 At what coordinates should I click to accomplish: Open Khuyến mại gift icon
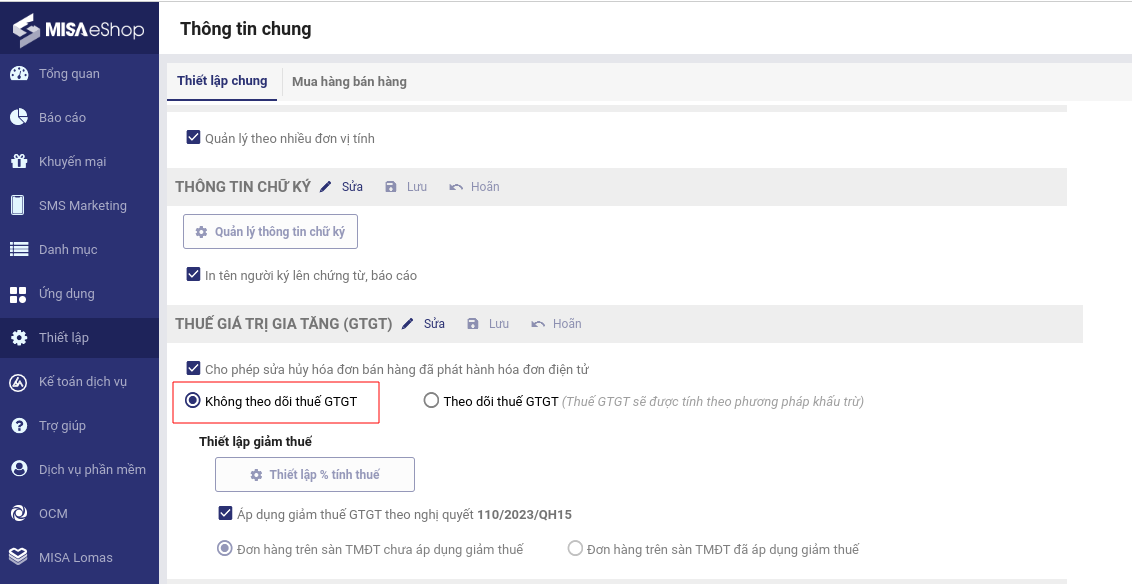(x=19, y=162)
